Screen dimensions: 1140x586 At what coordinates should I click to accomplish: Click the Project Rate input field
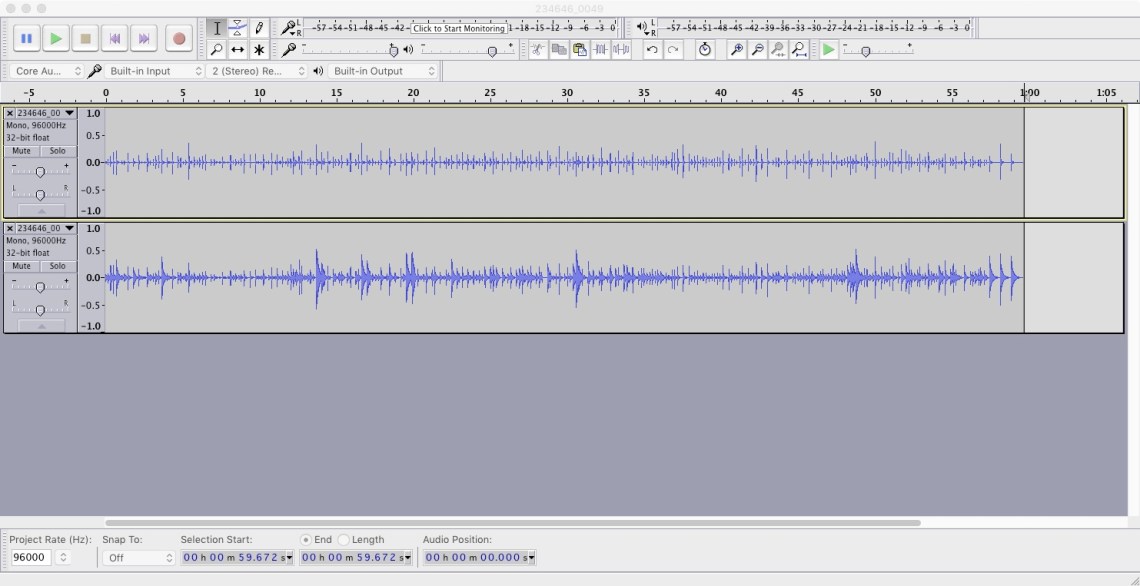[x=32, y=558]
